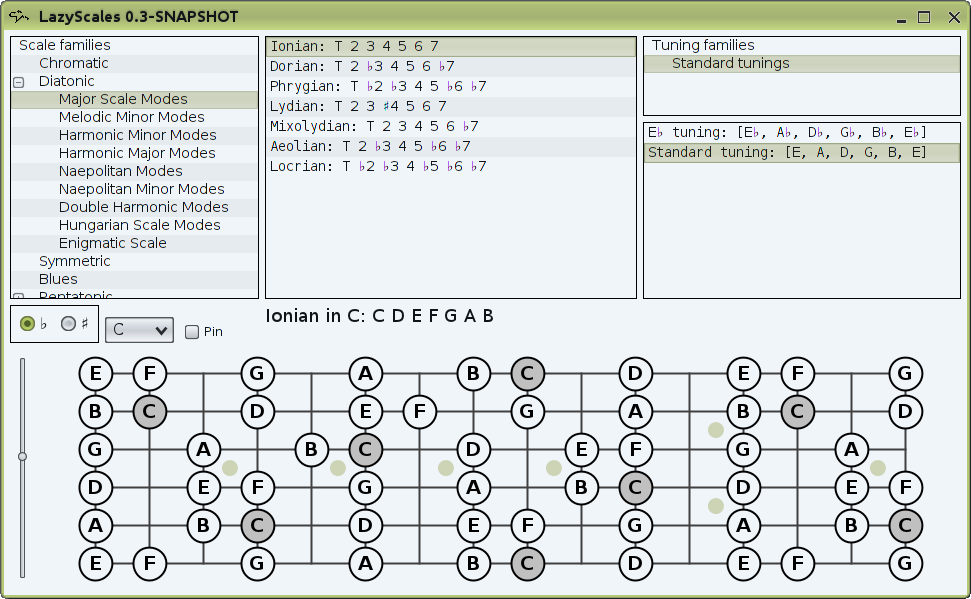The width and height of the screenshot is (971, 599).
Task: Click the Scale families header
Action: (x=64, y=45)
